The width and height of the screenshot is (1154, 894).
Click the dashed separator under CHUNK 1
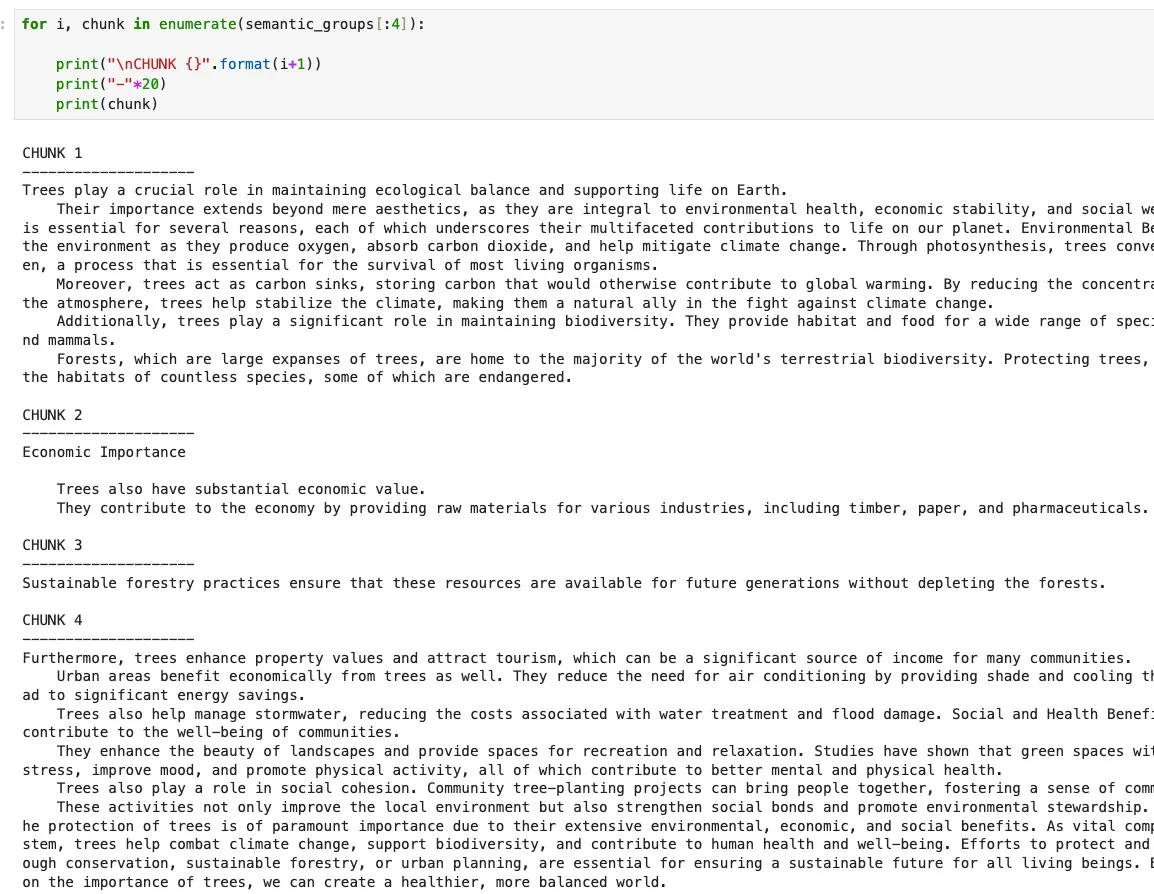pyautogui.click(x=108, y=171)
